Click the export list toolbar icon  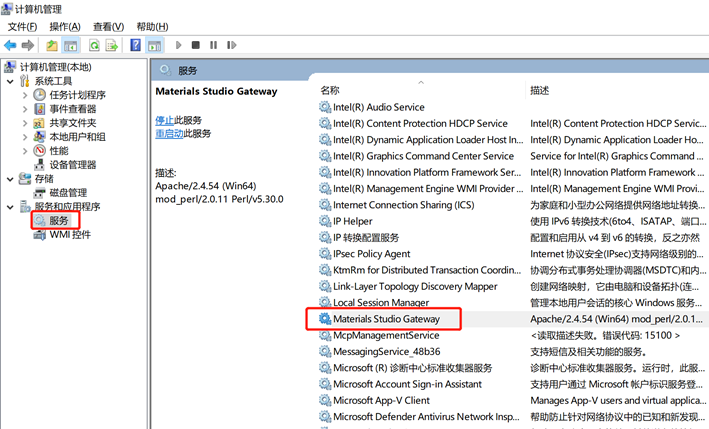112,45
